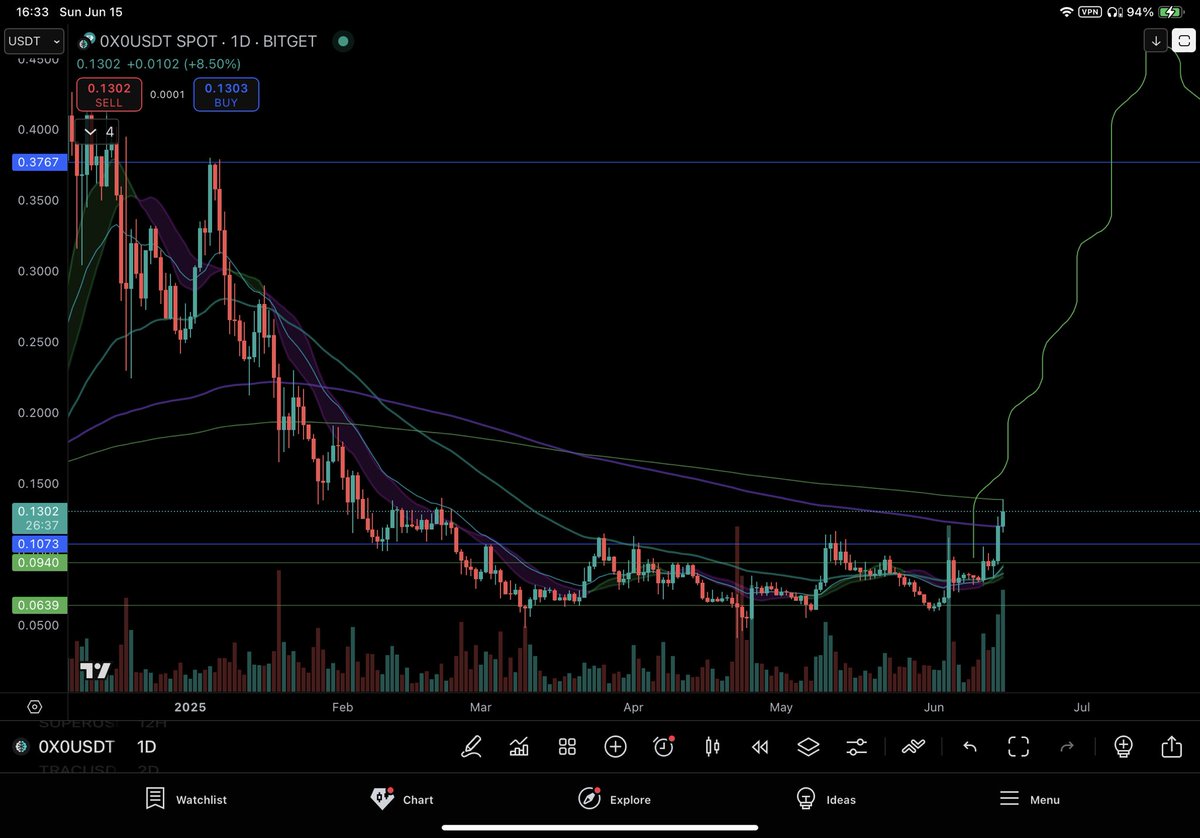Tap the rounded square icon top right
Viewport: 1200px width, 838px height.
(1183, 41)
